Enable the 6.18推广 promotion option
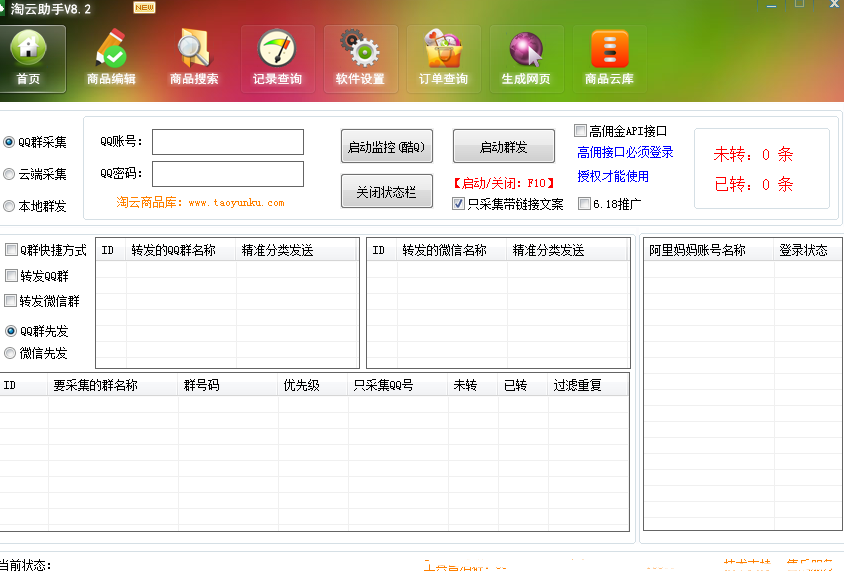Image resolution: width=844 pixels, height=577 pixels. click(583, 204)
